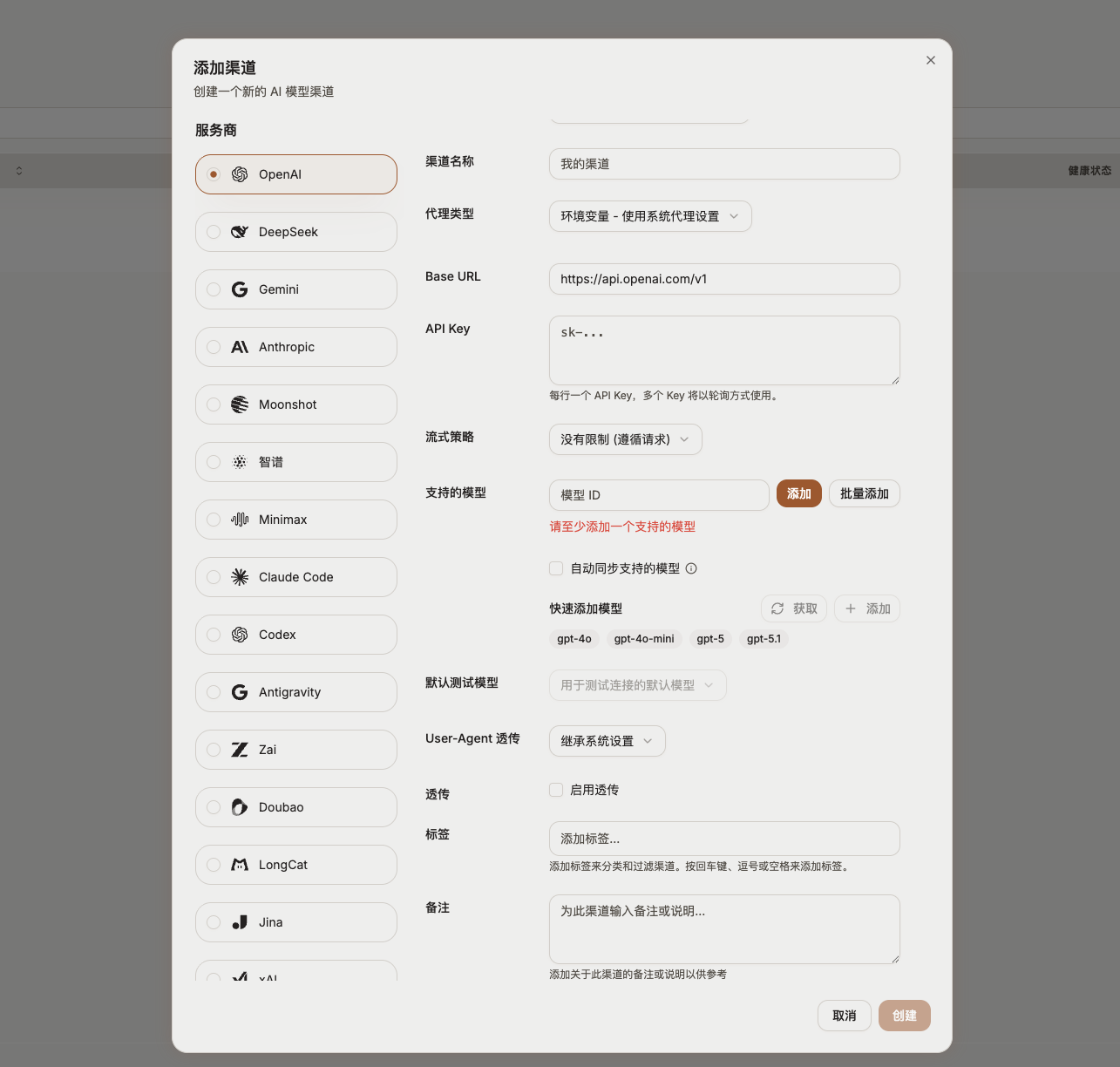The height and width of the screenshot is (1067, 1120).
Task: Select the Doubao provider option
Action: pyautogui.click(x=296, y=807)
